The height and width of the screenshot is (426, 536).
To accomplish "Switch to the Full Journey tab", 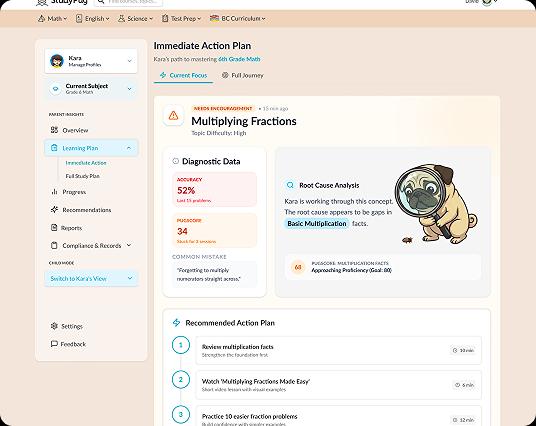I will click(x=242, y=75).
